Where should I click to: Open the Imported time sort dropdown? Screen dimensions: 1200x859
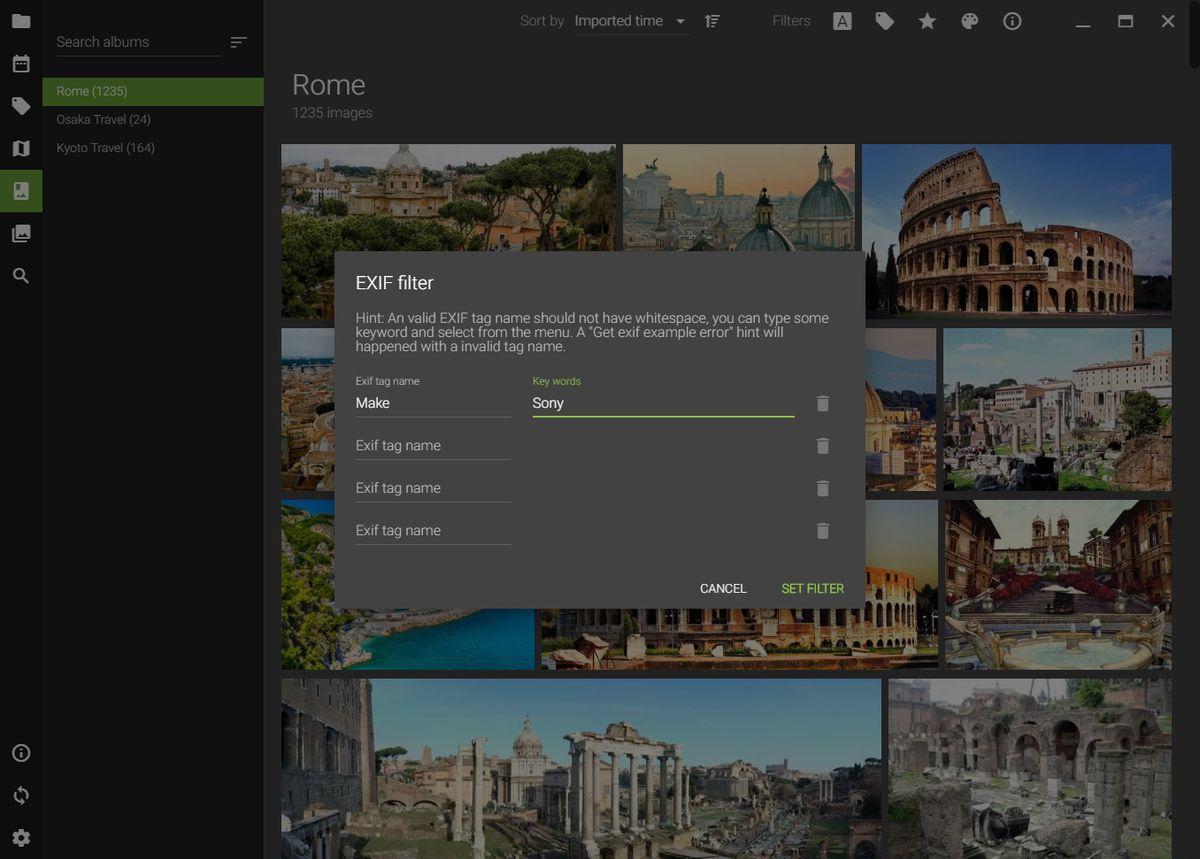click(632, 21)
